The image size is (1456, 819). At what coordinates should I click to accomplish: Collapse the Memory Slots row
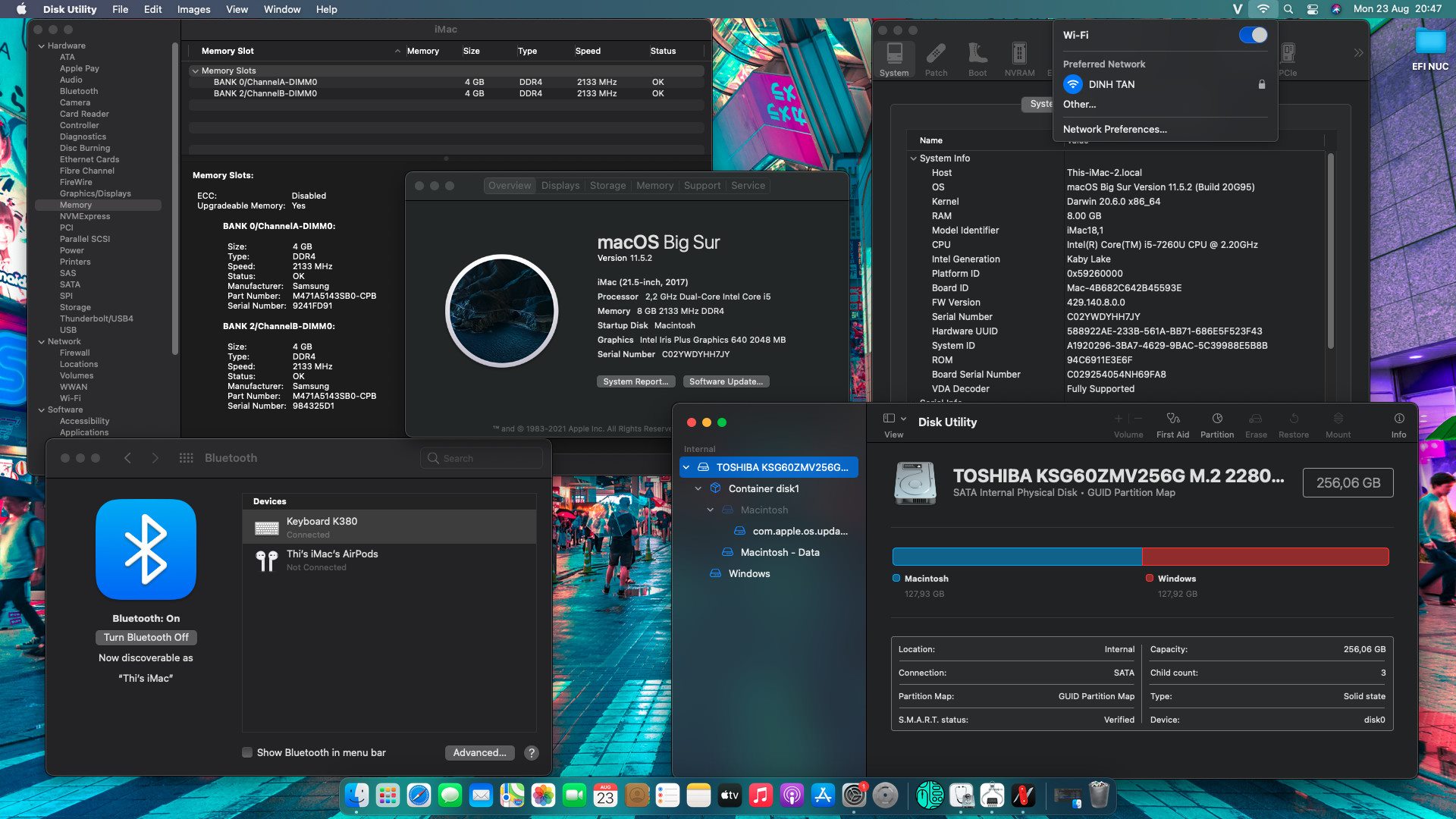coord(195,71)
